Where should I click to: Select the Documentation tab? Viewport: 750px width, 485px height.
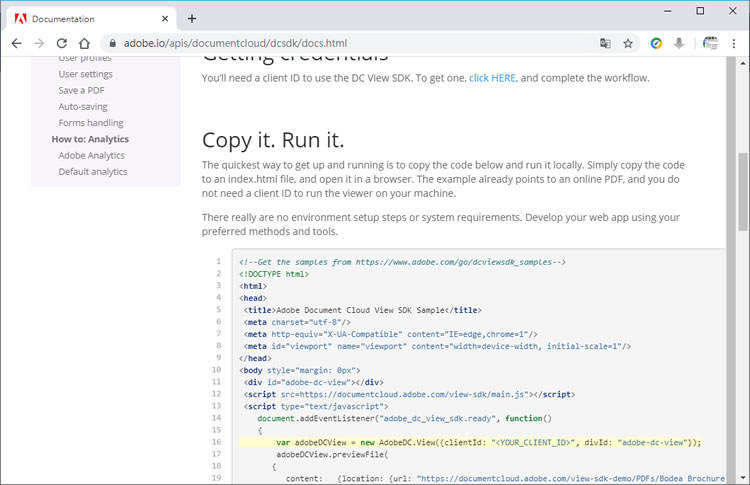(x=91, y=19)
